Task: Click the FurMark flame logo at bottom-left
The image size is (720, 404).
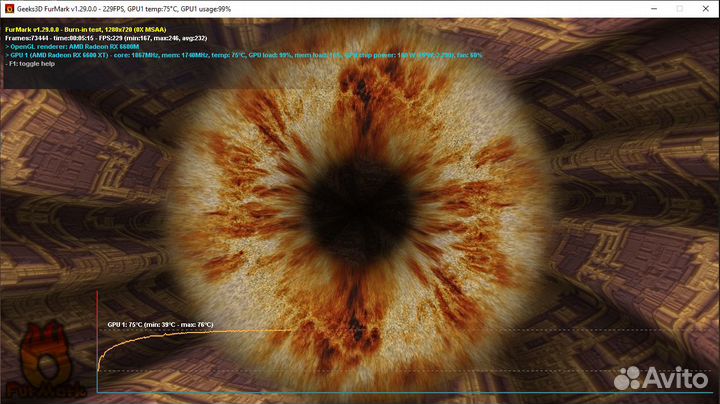Action: [x=46, y=360]
